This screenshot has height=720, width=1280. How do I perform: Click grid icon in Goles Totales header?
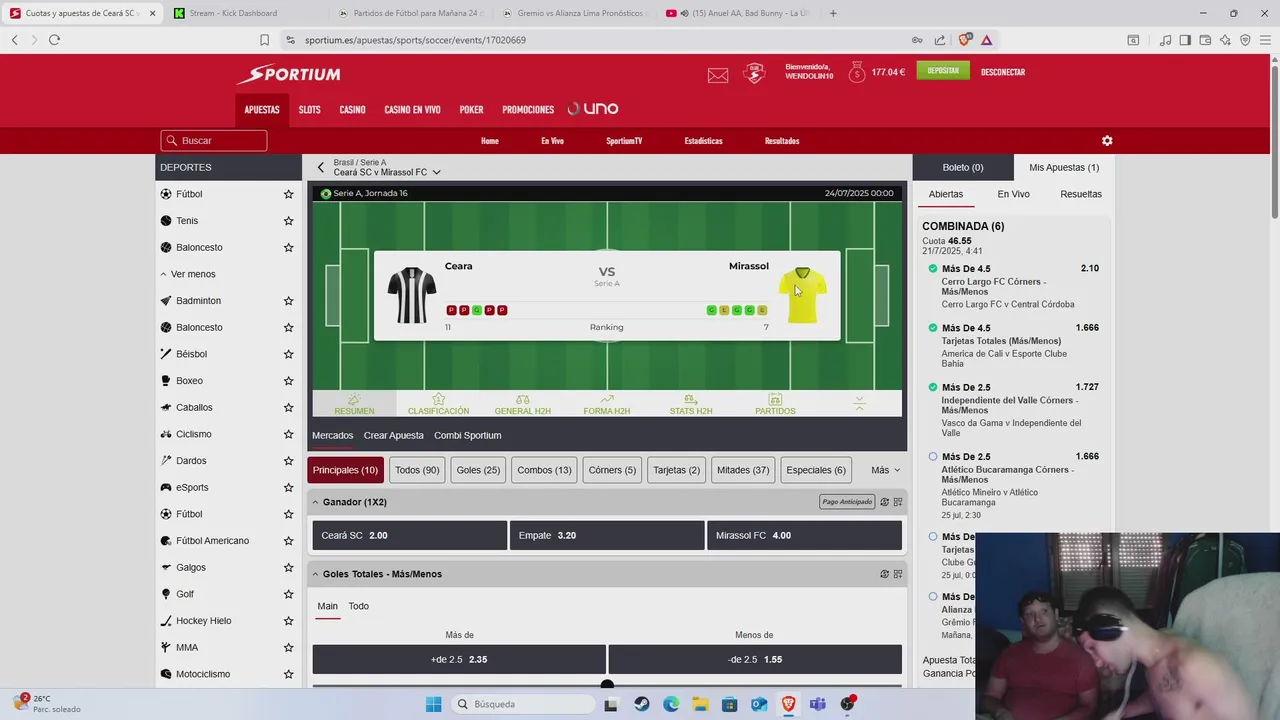(x=898, y=574)
